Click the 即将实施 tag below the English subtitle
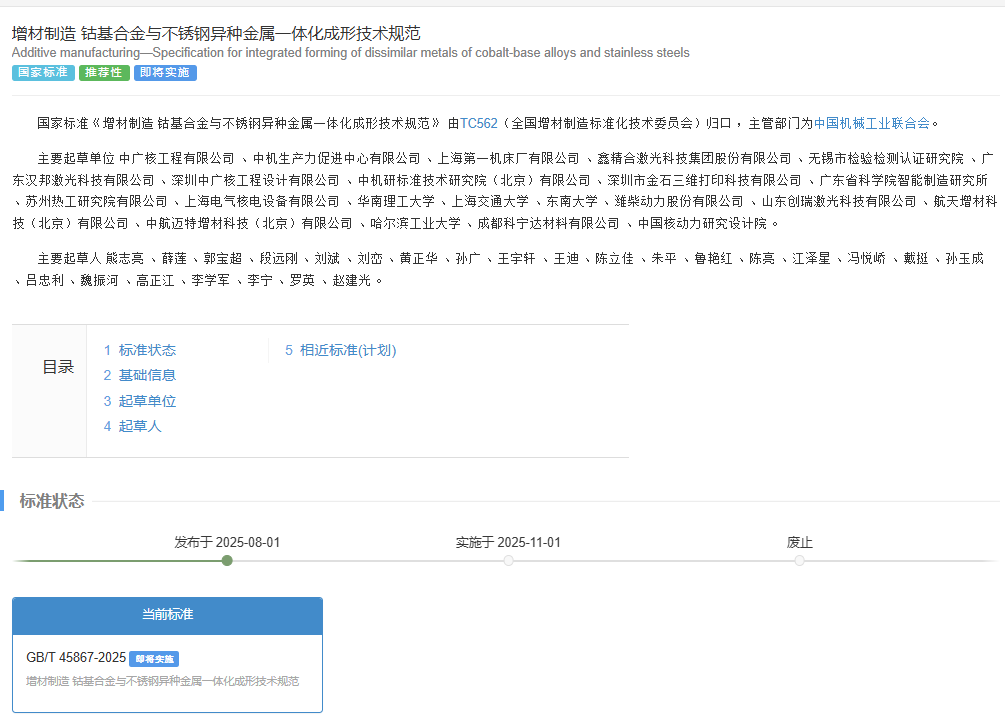Screen dimensions: 1005x722 (x=165, y=73)
